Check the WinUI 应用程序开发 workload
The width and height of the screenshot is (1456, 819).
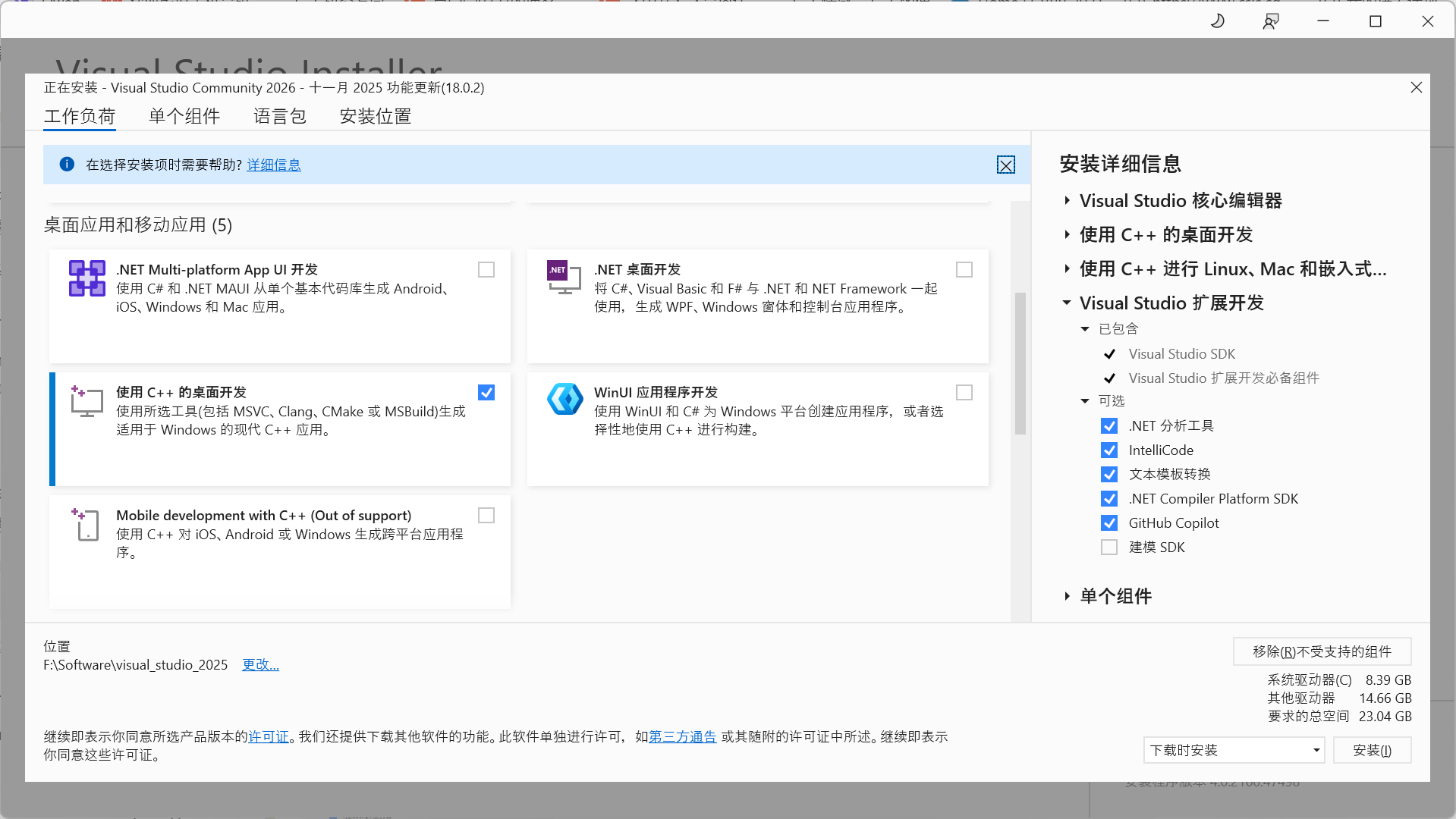[964, 393]
